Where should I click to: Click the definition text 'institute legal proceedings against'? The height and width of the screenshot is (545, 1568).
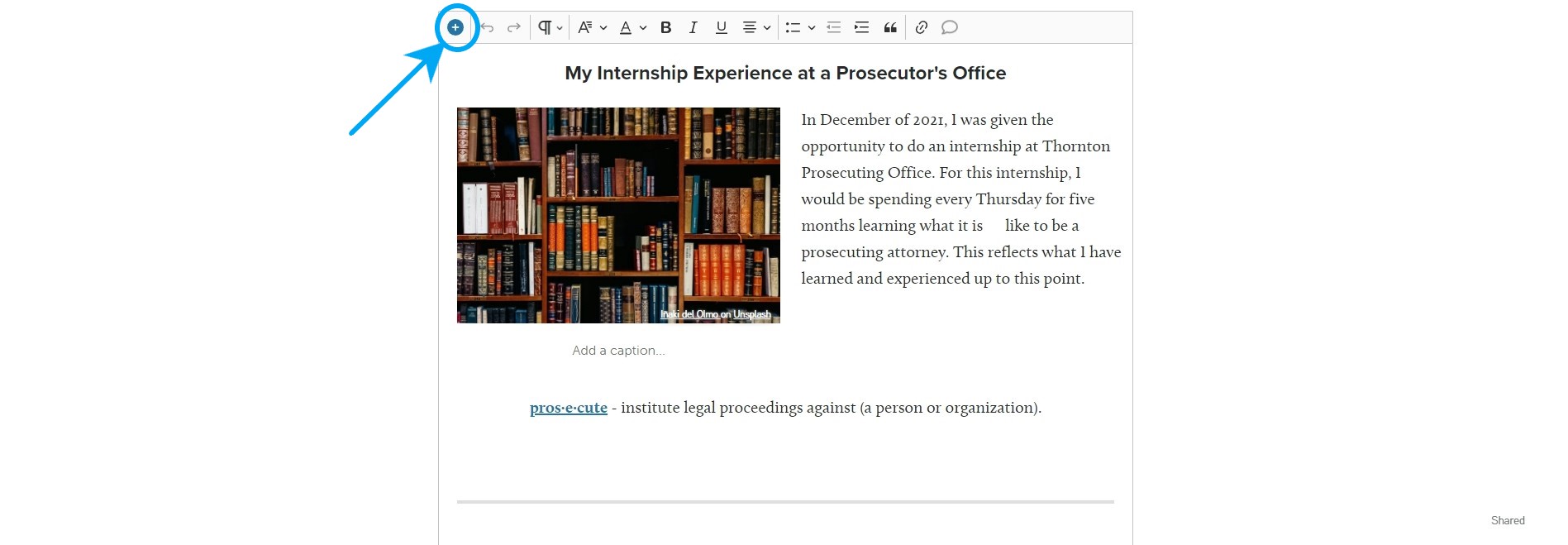point(738,408)
